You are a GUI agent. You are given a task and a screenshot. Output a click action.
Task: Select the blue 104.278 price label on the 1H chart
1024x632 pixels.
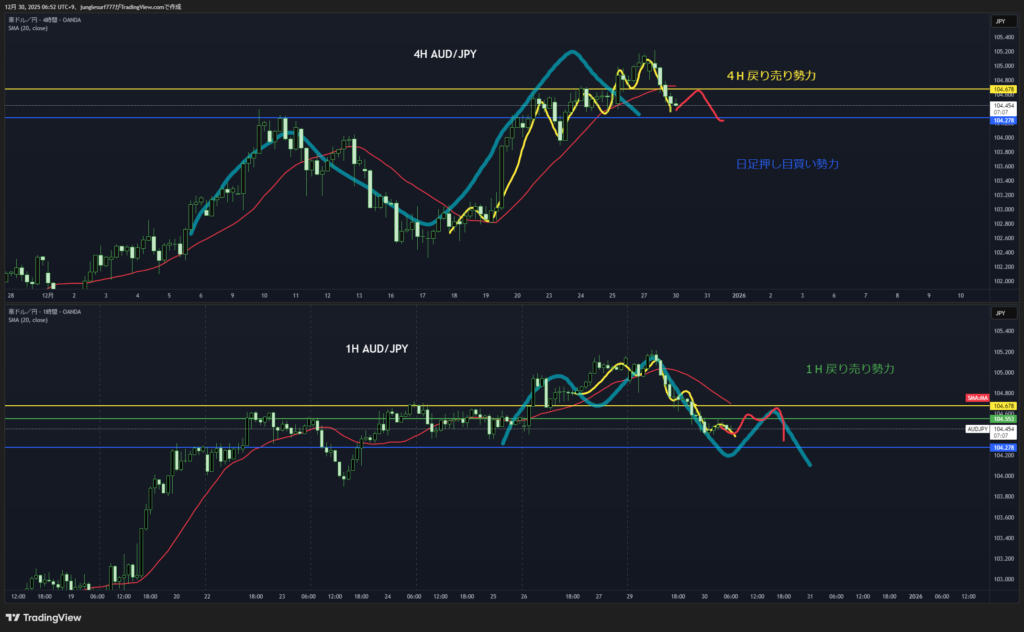tap(1002, 448)
